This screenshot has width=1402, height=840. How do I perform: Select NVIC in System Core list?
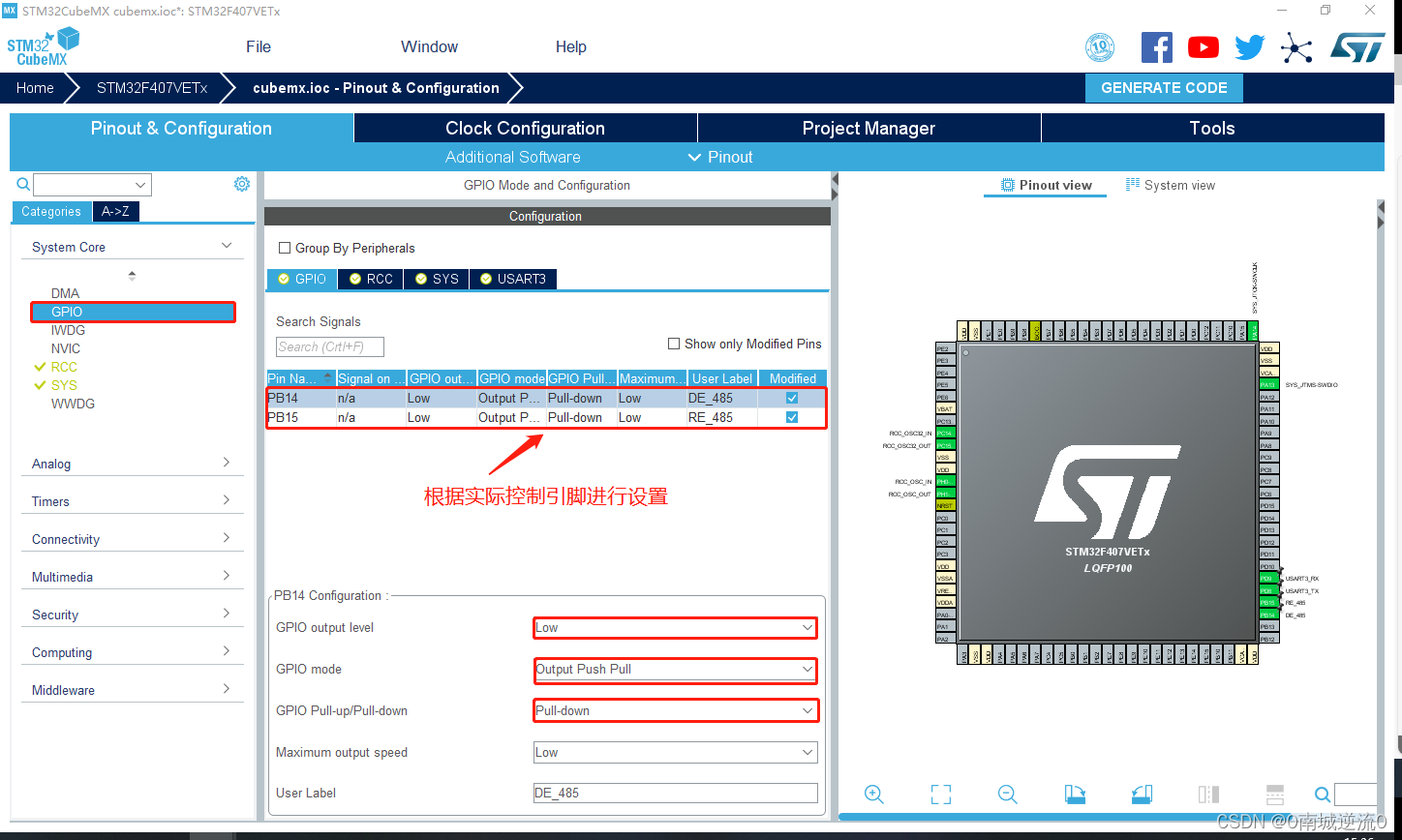coord(66,348)
